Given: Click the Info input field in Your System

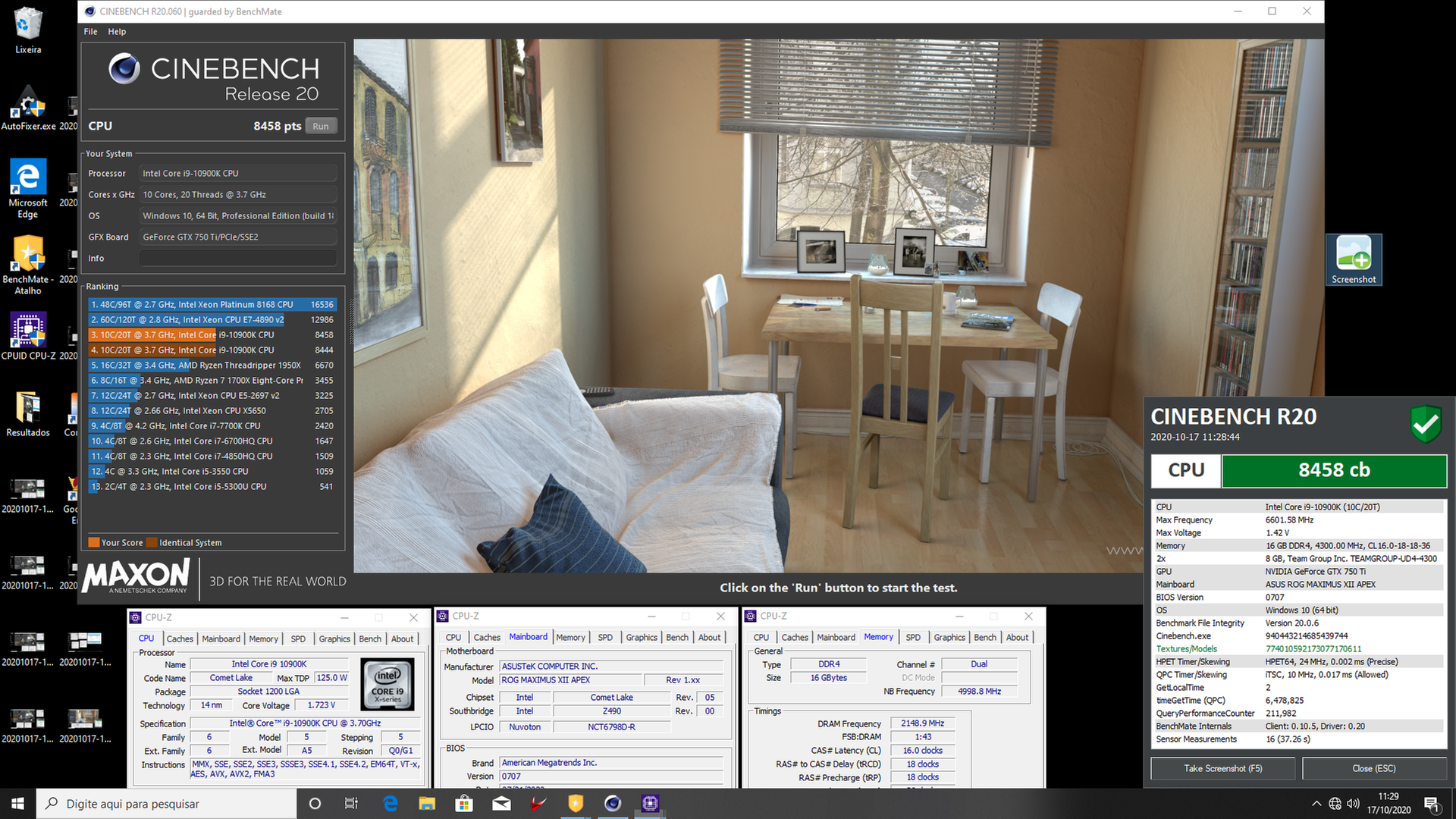Looking at the screenshot, I should (x=237, y=259).
